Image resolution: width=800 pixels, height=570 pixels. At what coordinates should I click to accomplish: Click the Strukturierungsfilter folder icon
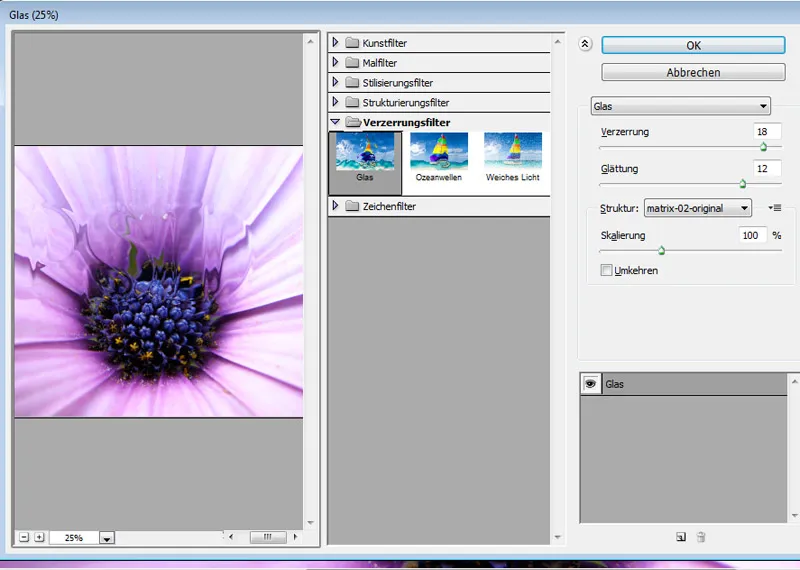(352, 102)
